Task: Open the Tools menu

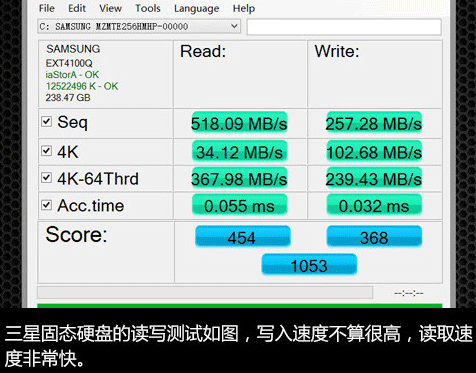Action: [148, 8]
